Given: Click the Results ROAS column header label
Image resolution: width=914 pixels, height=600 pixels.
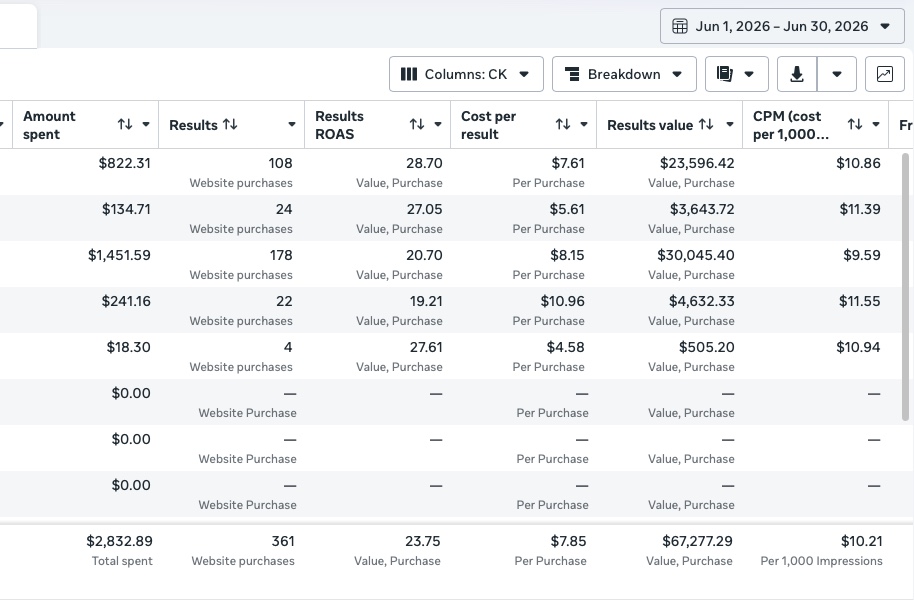Looking at the screenshot, I should pos(339,125).
